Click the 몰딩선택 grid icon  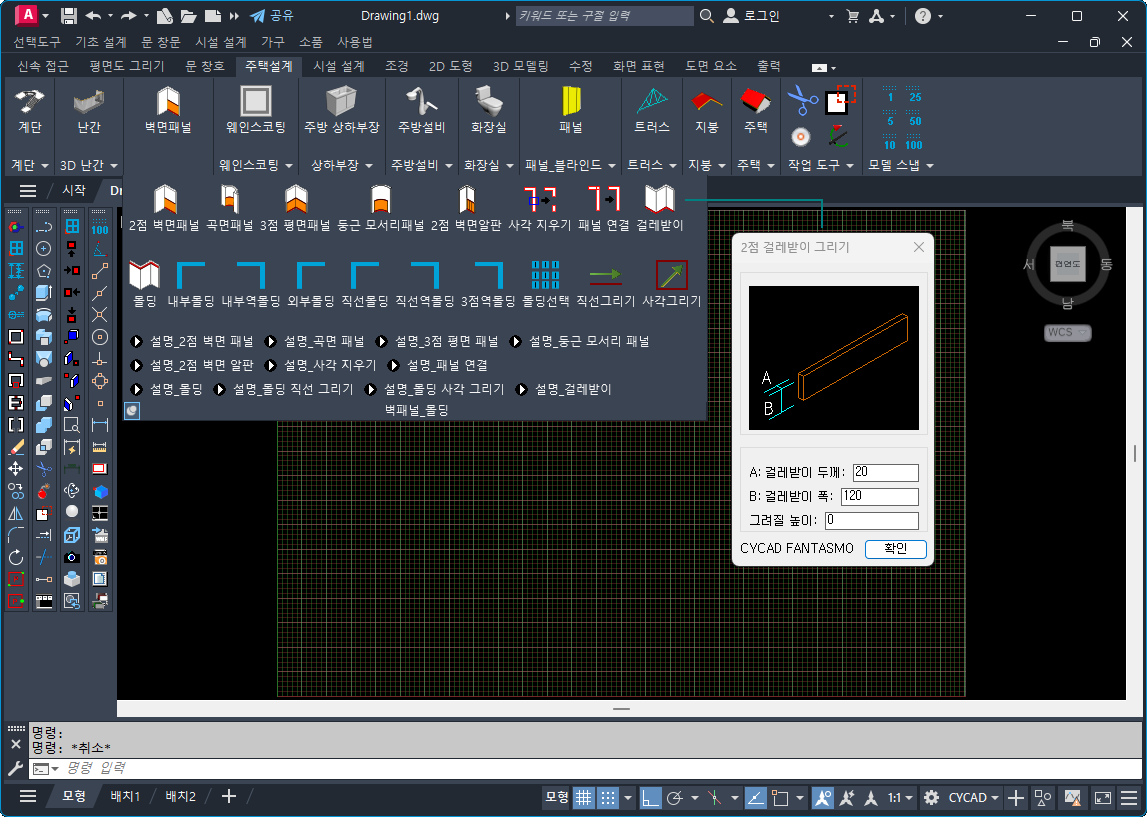(546, 275)
